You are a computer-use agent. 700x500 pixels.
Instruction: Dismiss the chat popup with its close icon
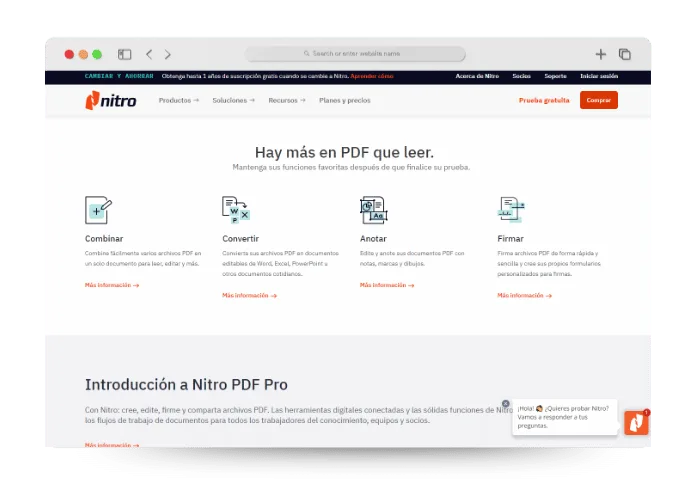tap(505, 404)
